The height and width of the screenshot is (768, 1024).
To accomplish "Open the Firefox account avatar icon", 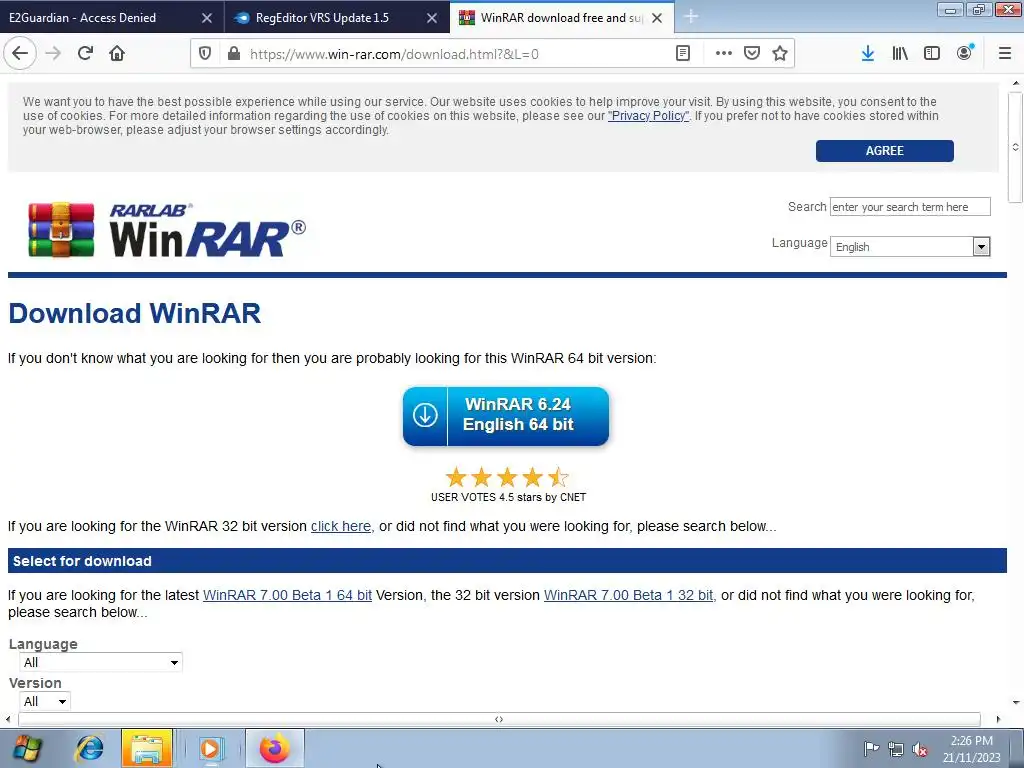I will pyautogui.click(x=965, y=53).
